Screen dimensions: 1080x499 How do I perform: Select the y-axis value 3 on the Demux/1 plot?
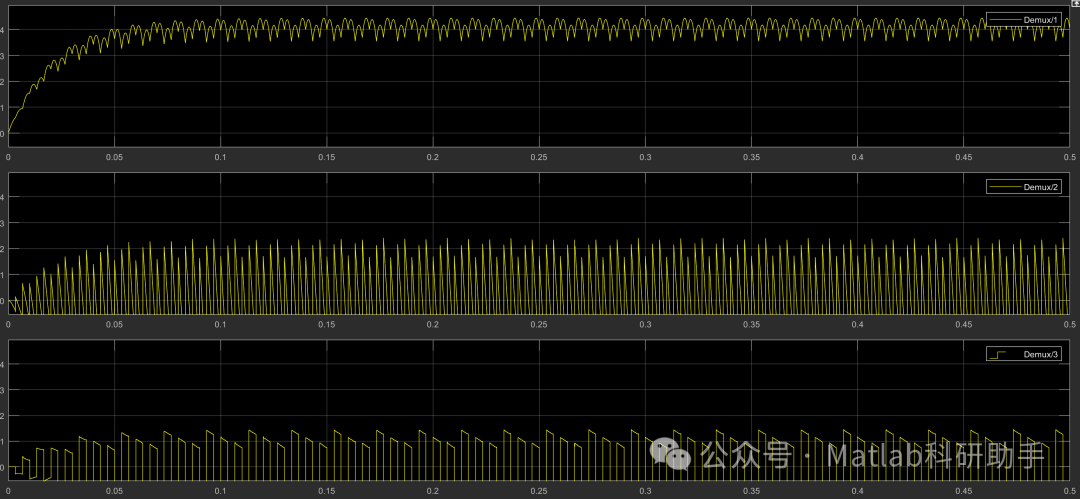point(3,56)
